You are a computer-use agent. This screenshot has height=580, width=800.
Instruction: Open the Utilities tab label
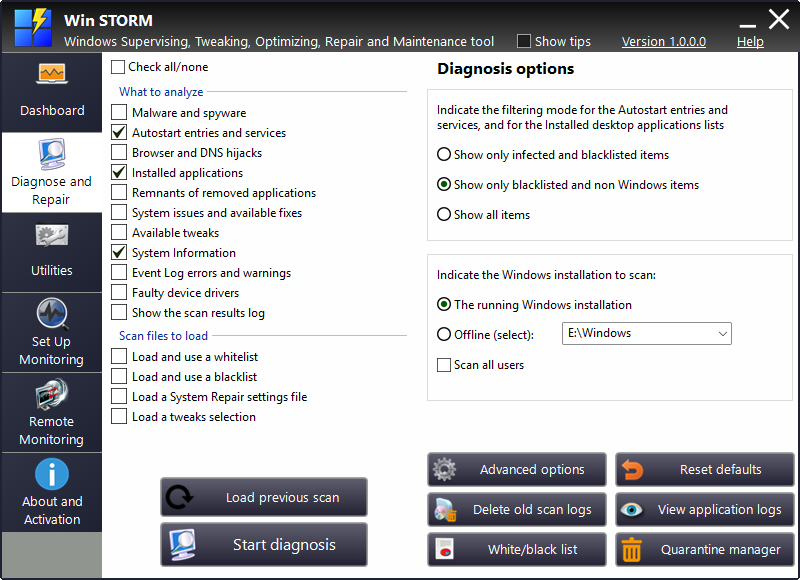(52, 270)
